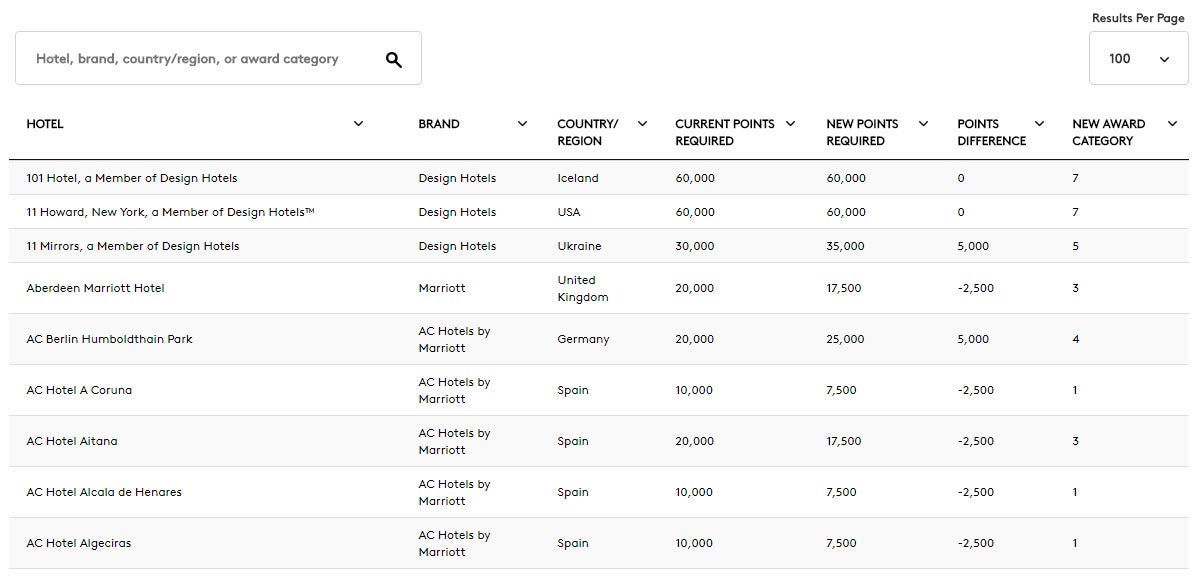Select AC Berlin Humboldthain Park name
1202x577 pixels.
(109, 339)
